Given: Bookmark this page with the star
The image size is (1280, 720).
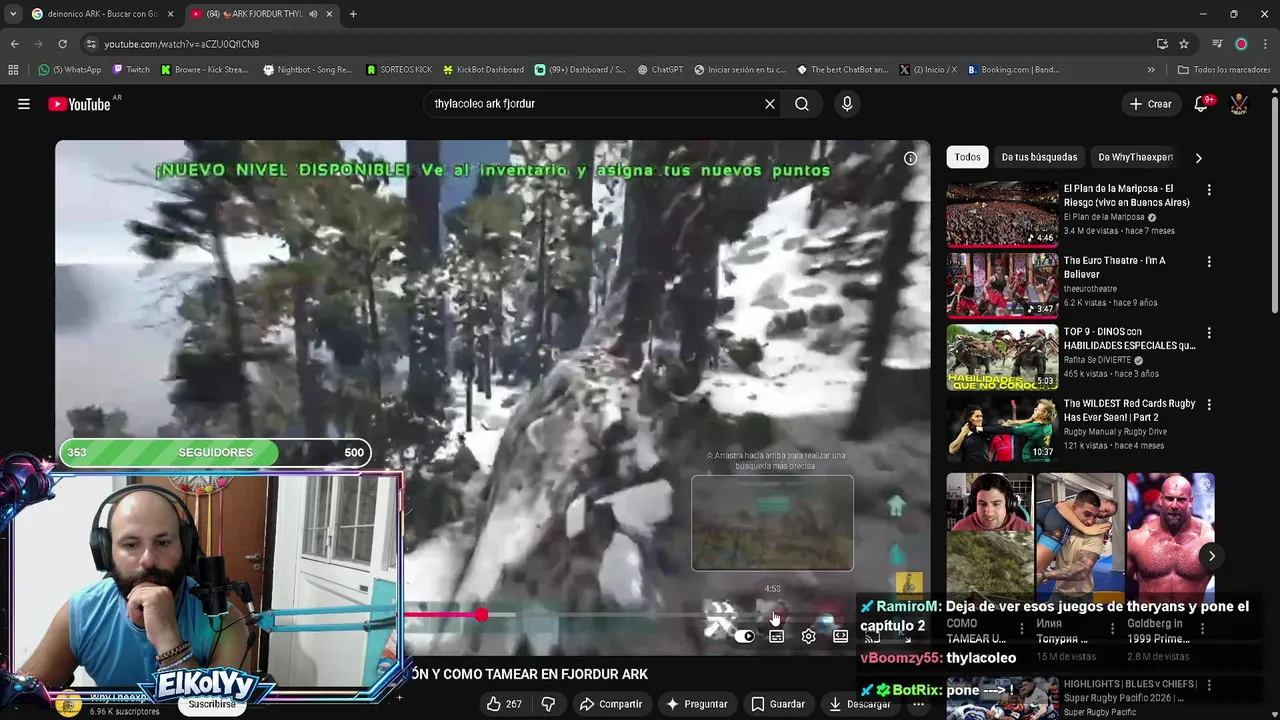Looking at the screenshot, I should (x=1184, y=44).
